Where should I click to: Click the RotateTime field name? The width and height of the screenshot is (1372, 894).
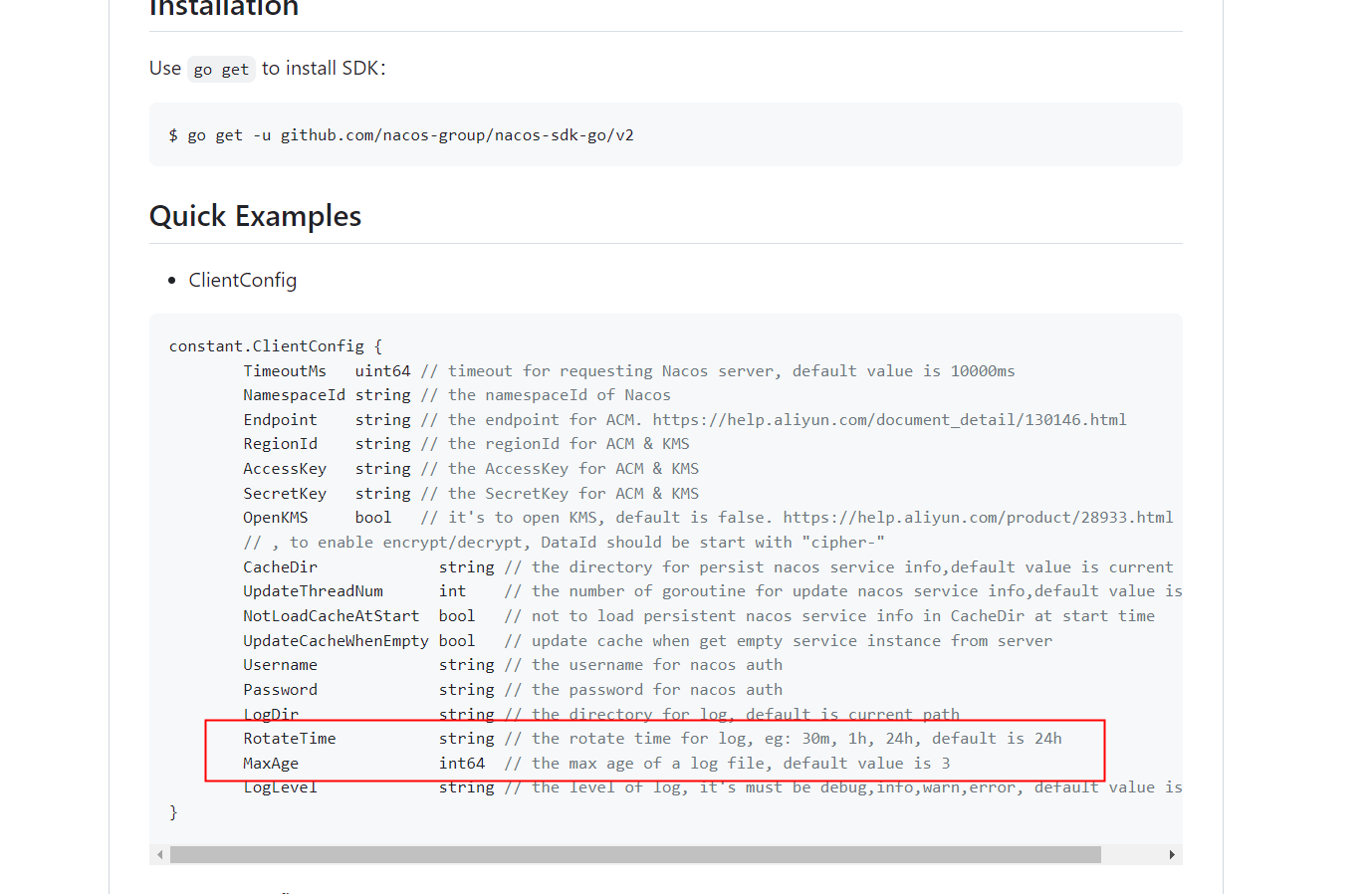pos(290,739)
